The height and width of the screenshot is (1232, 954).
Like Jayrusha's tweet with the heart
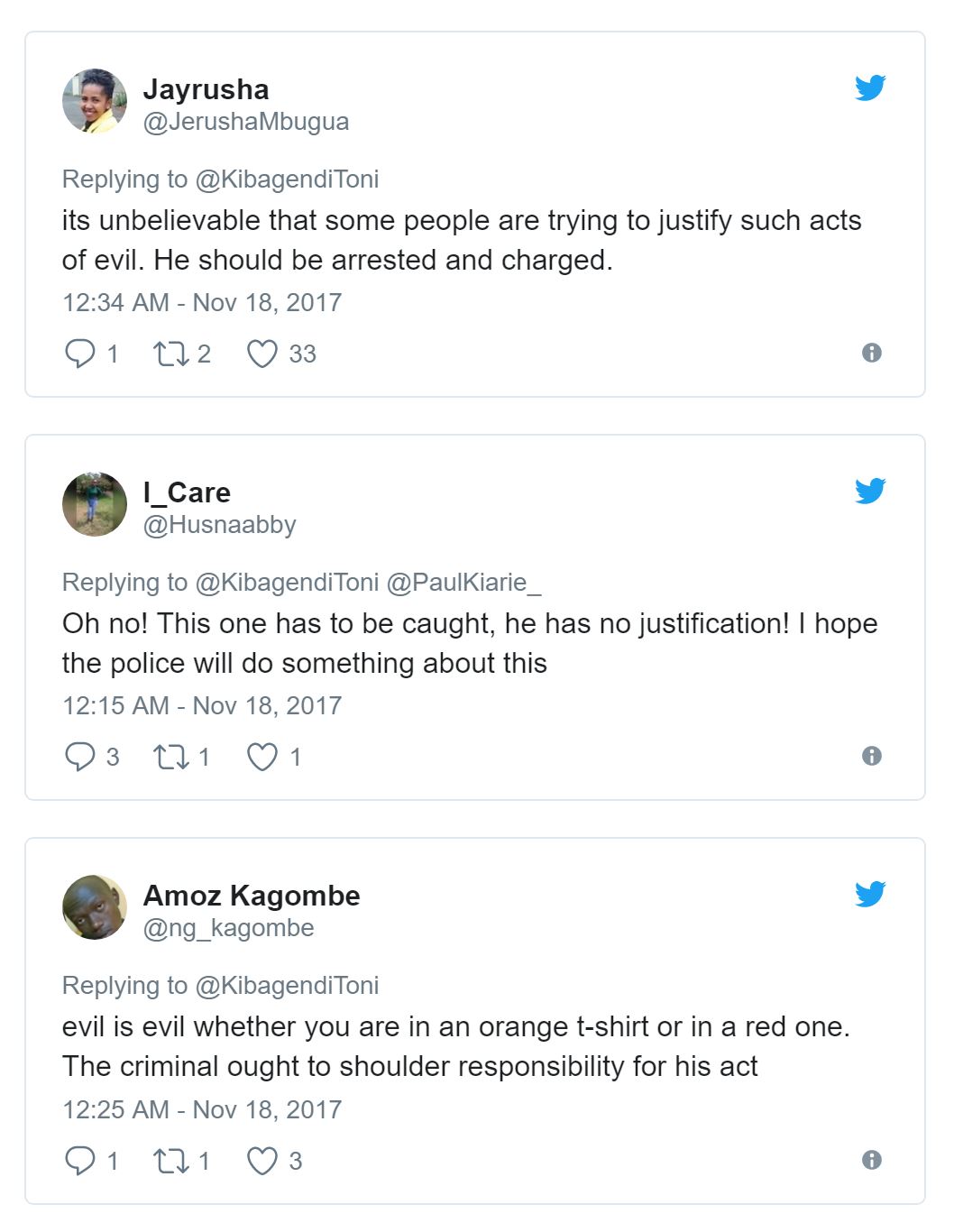tap(261, 353)
